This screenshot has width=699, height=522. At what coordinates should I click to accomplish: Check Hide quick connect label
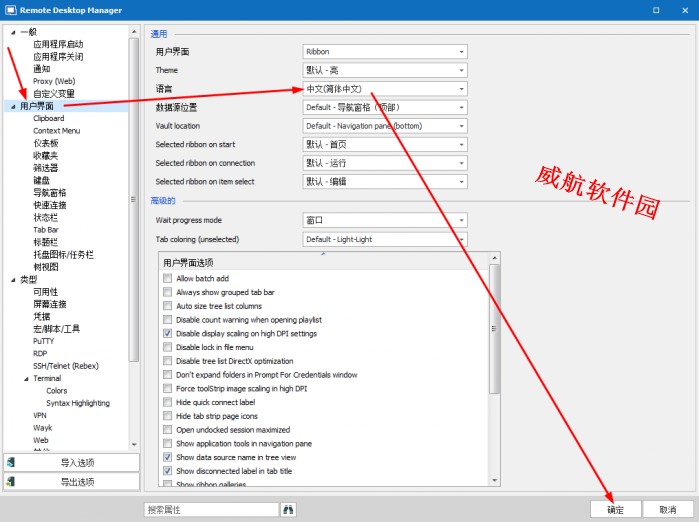coord(168,402)
